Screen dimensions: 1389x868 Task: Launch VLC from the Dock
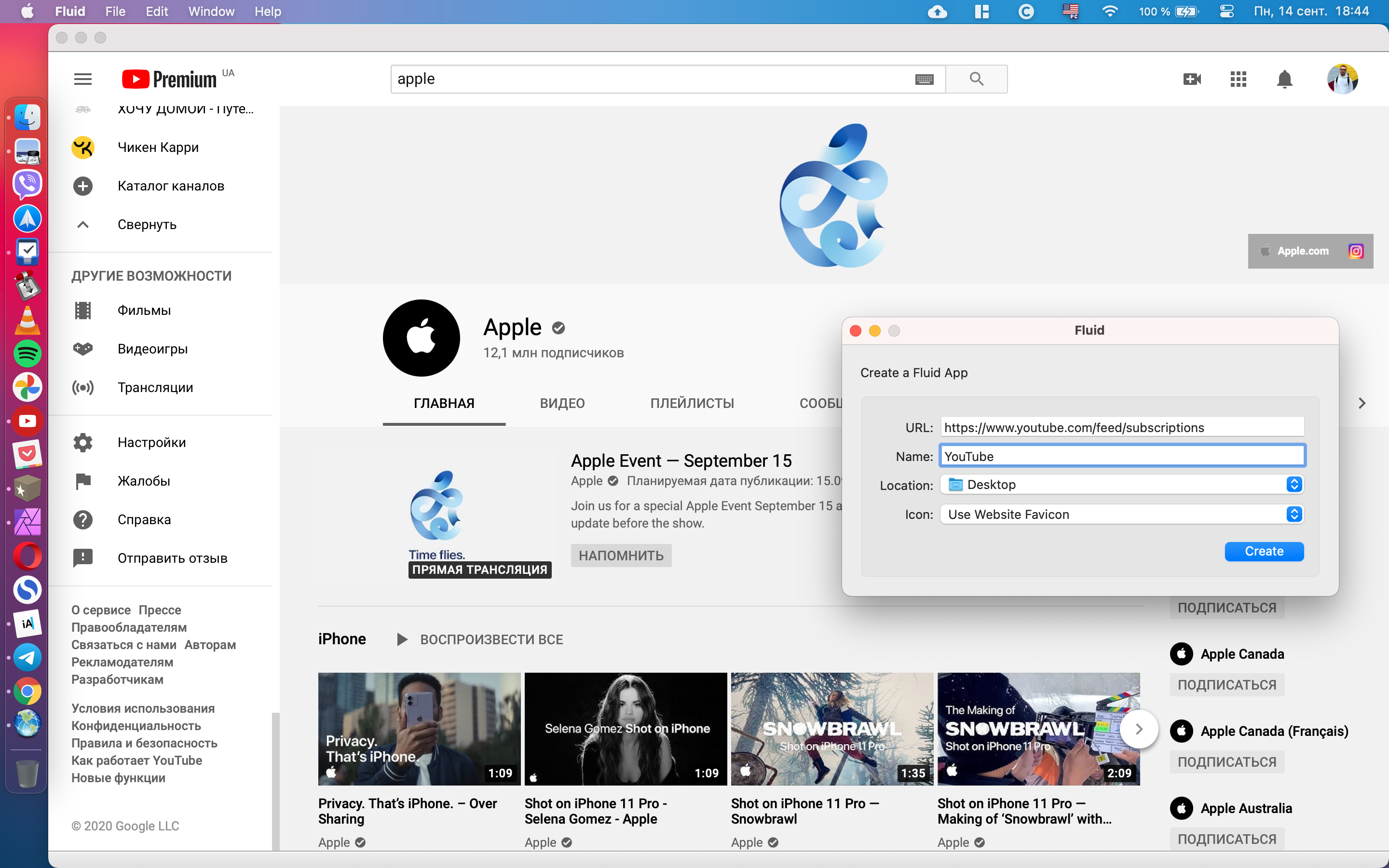27,319
